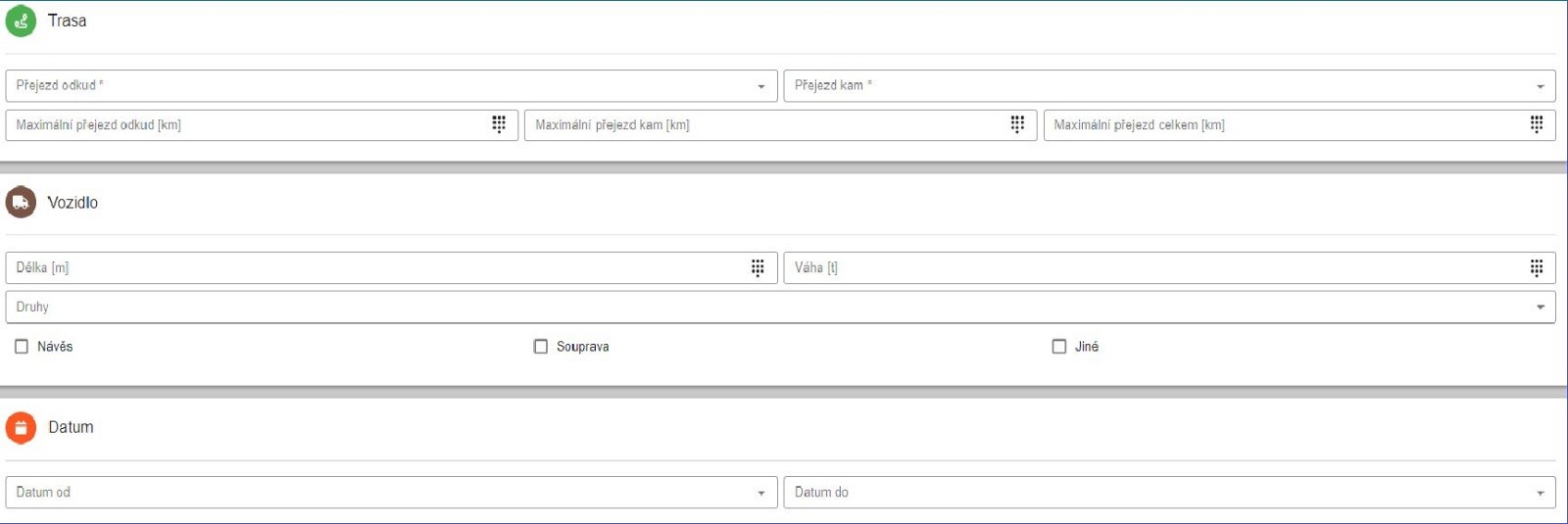Focus the Váha [t] input field
The height and width of the screenshot is (524, 1568).
tap(1169, 267)
